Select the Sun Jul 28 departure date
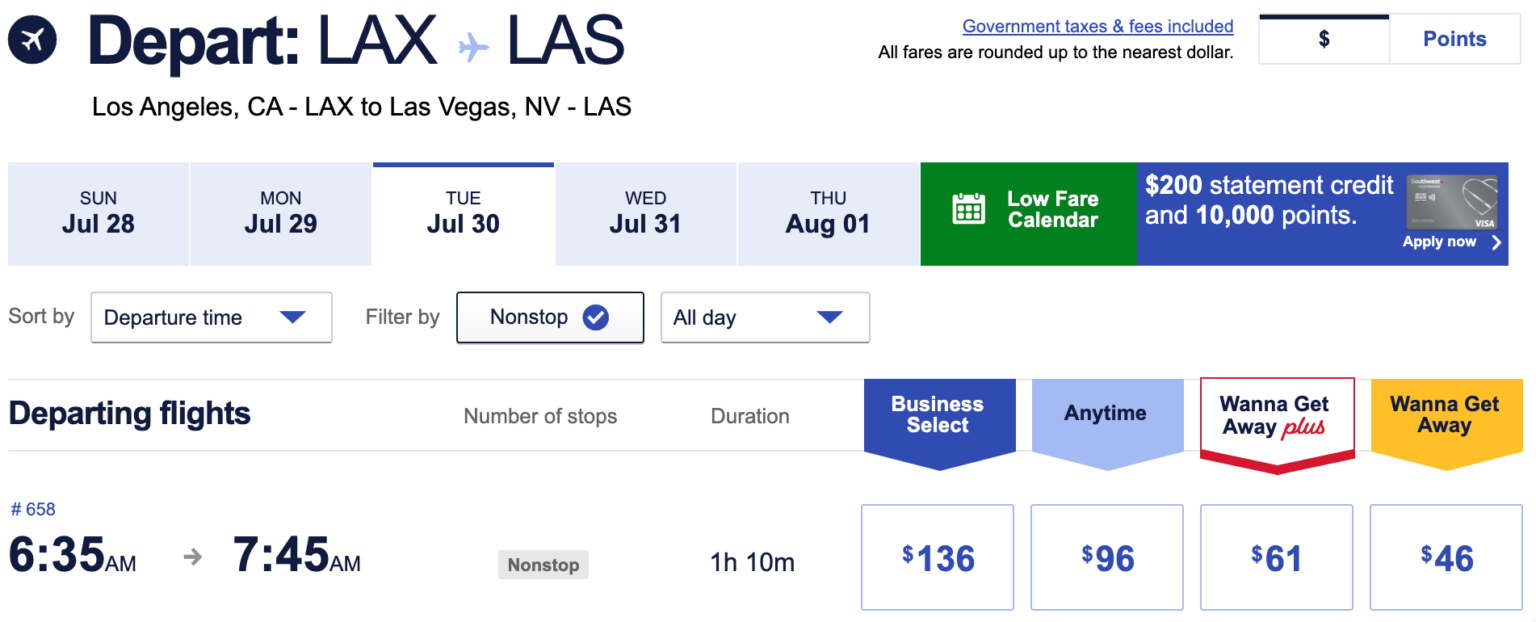The height and width of the screenshot is (622, 1536). point(97,213)
